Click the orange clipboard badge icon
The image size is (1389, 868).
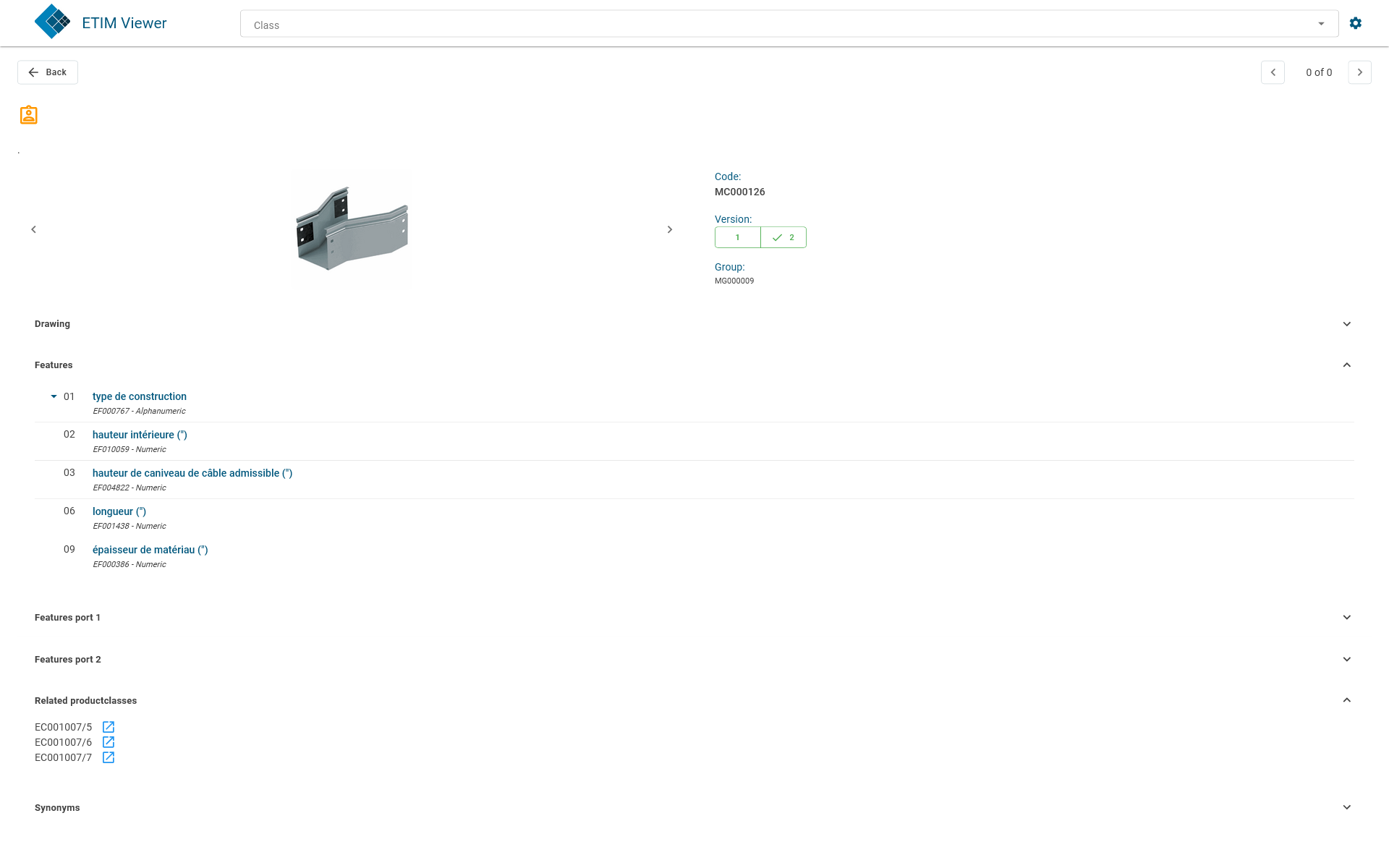click(x=29, y=115)
